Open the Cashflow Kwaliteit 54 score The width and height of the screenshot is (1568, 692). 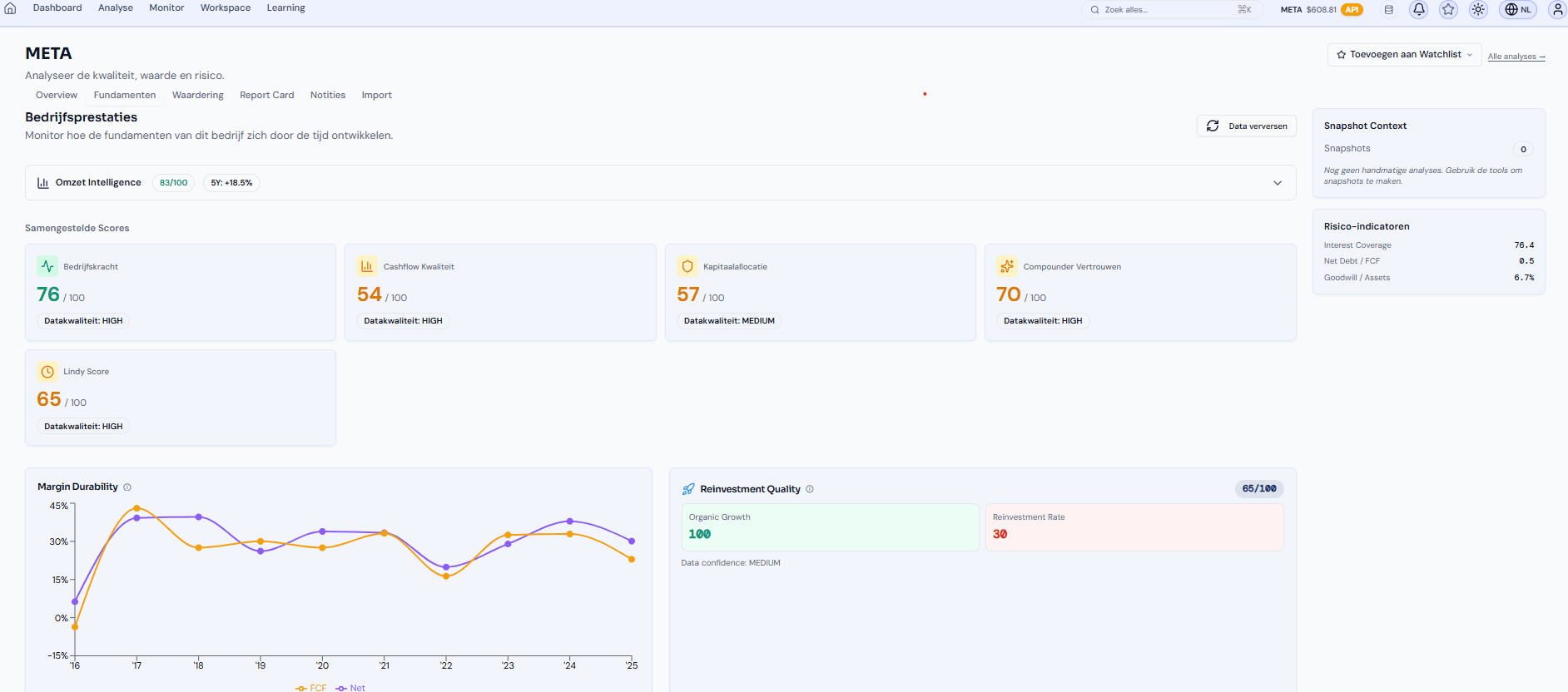500,292
